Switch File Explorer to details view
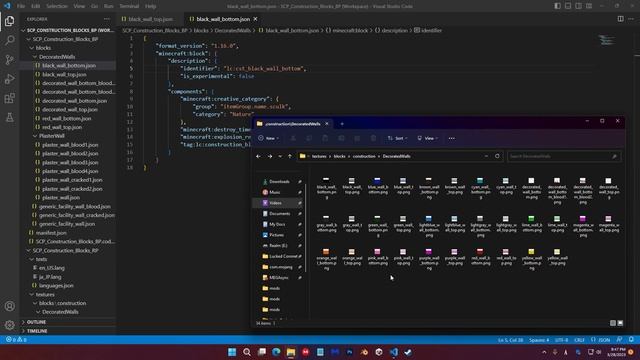The image size is (640, 360). pos(613,323)
